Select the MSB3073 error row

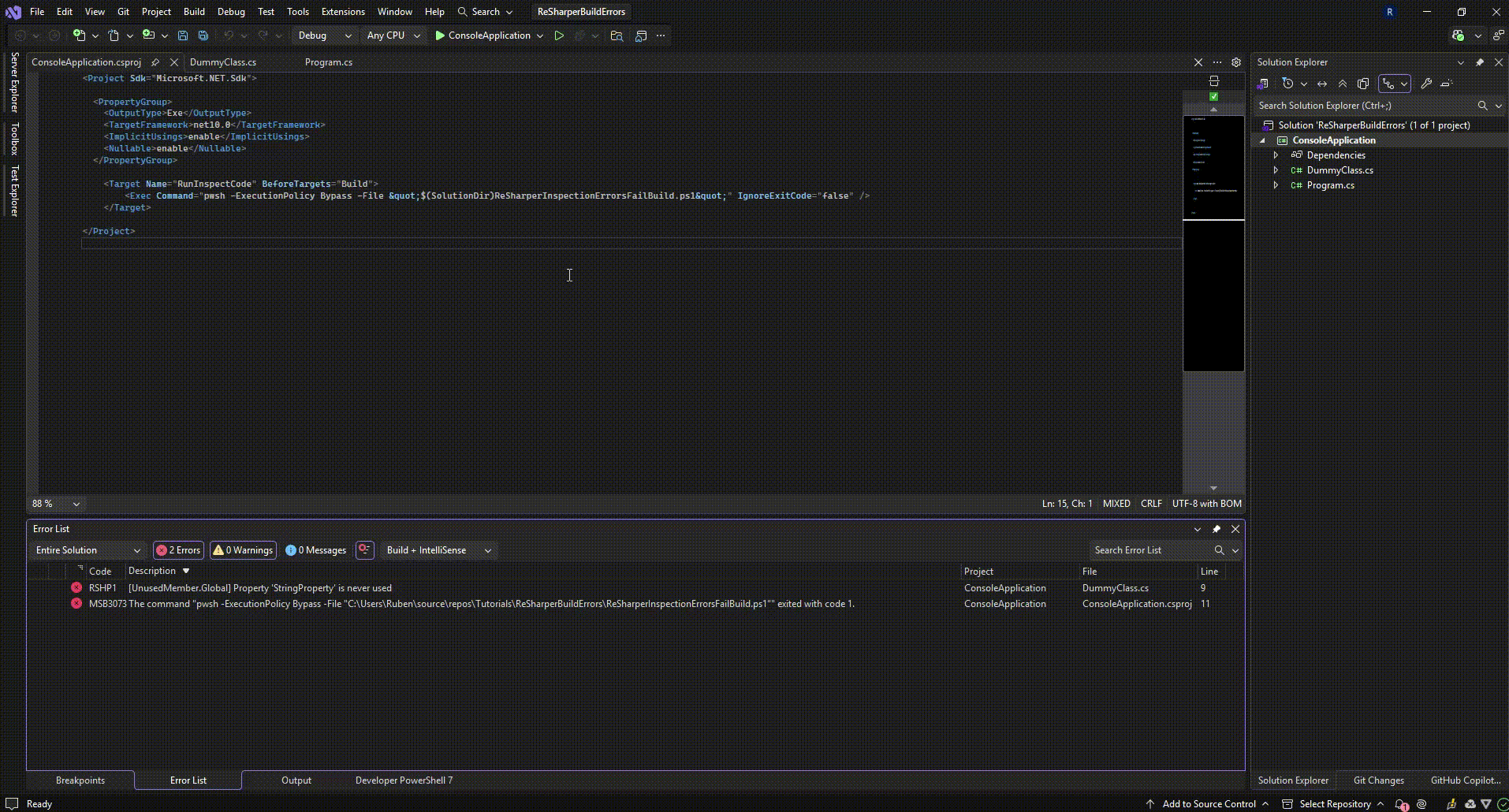click(x=635, y=604)
